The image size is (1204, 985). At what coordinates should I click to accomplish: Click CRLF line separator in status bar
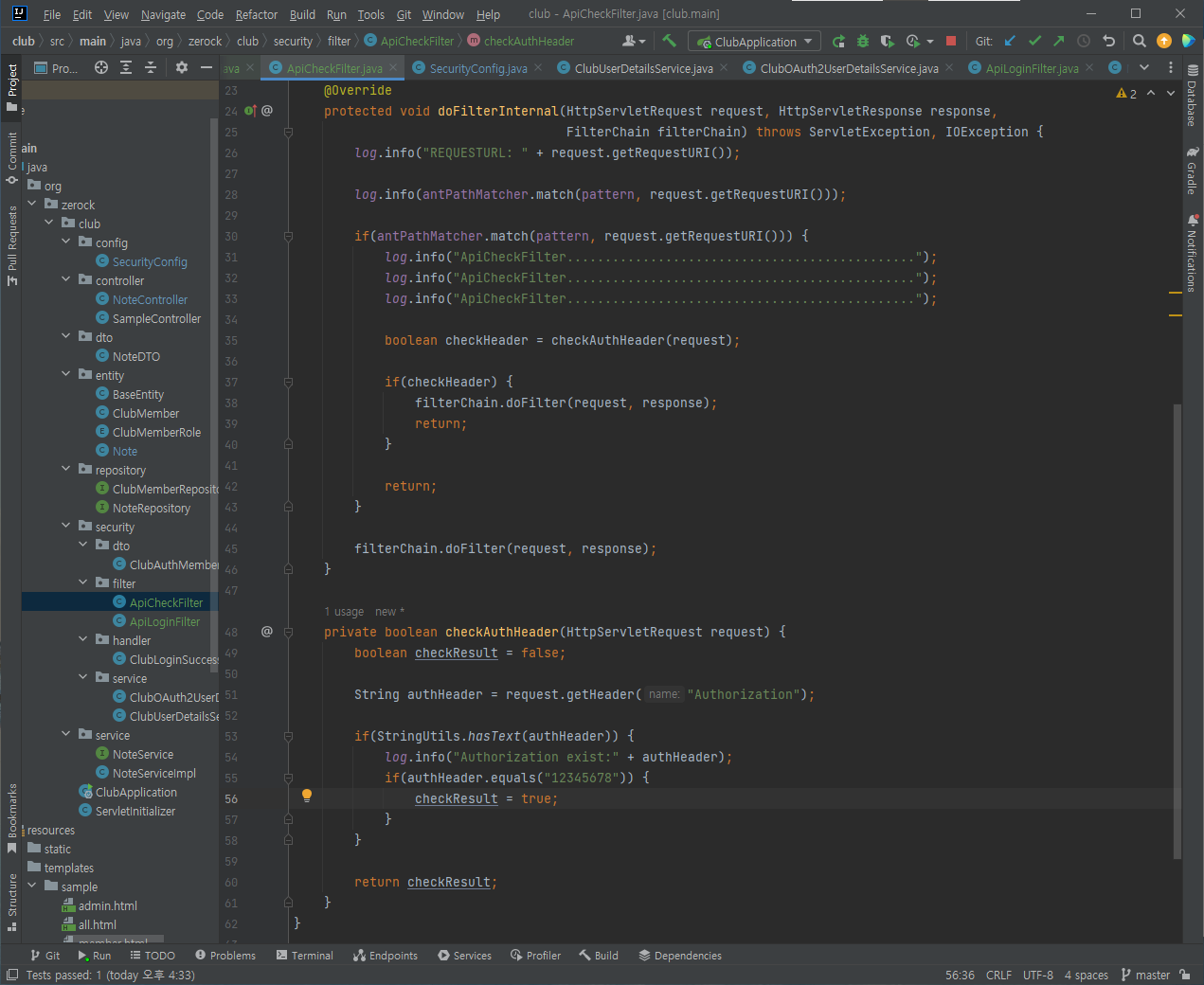pos(998,975)
